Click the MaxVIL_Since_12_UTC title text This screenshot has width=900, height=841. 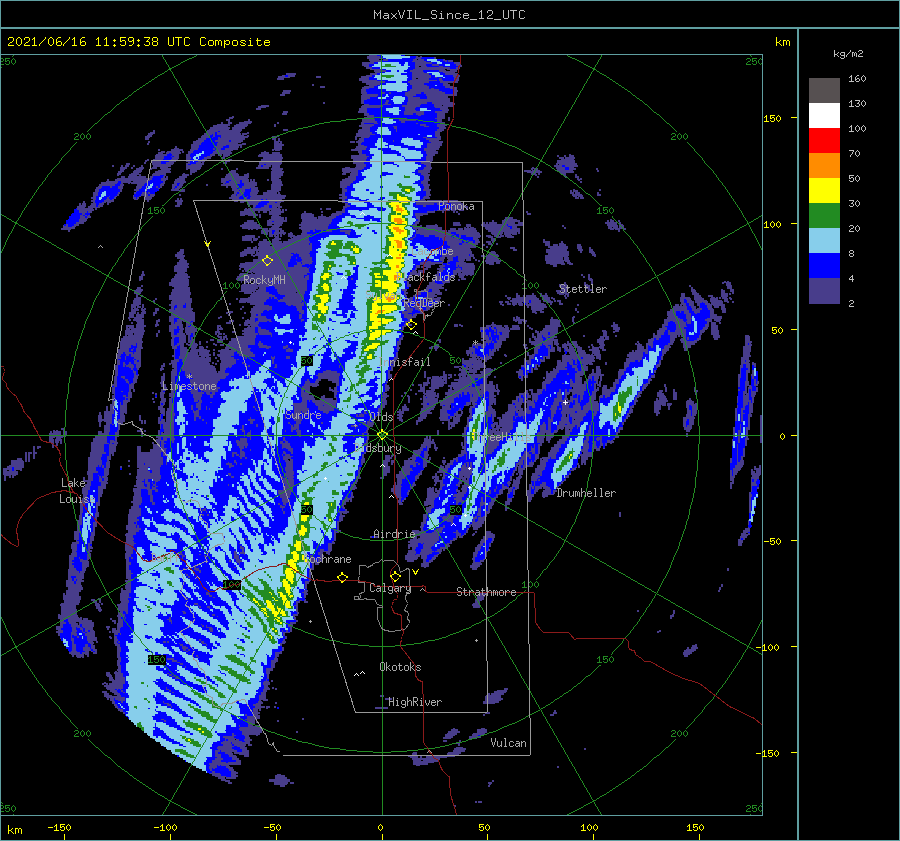pos(449,15)
